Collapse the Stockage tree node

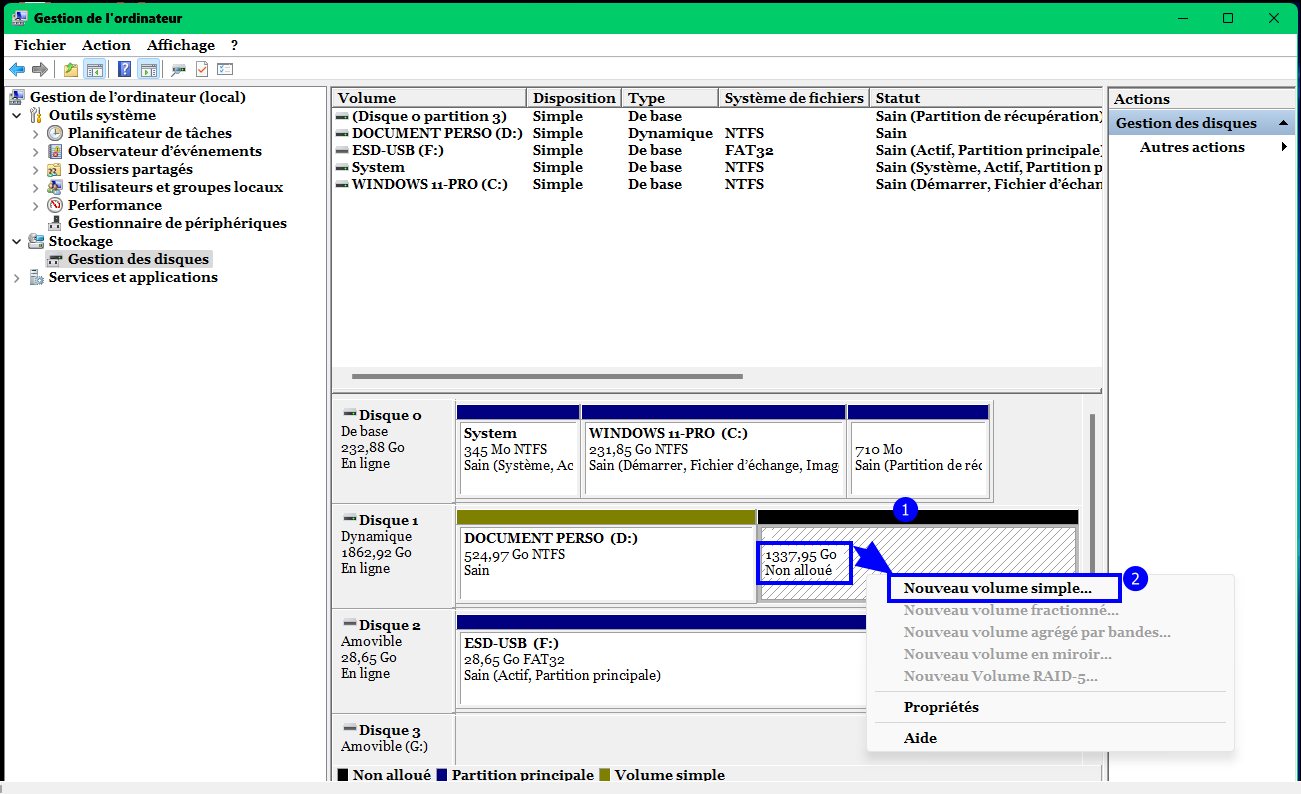point(17,241)
